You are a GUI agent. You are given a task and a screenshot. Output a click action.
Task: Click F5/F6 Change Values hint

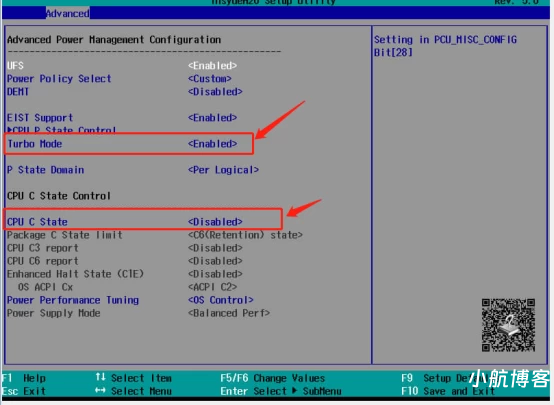(272, 378)
